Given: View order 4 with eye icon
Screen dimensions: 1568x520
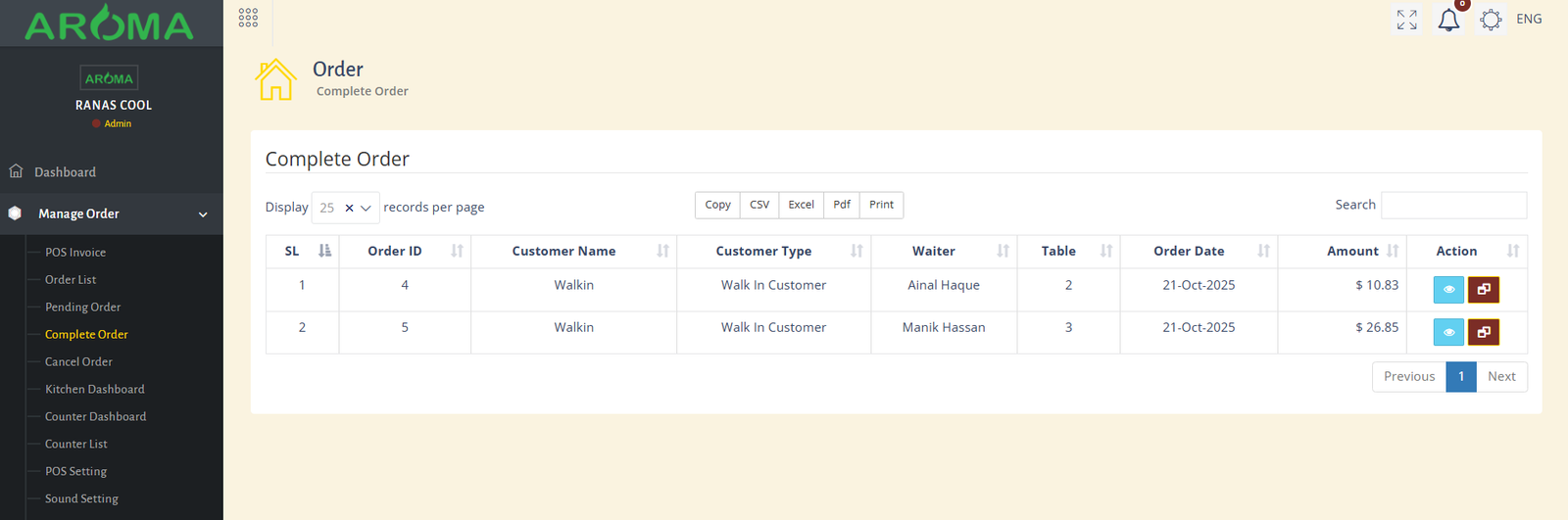Looking at the screenshot, I should pyautogui.click(x=1448, y=290).
